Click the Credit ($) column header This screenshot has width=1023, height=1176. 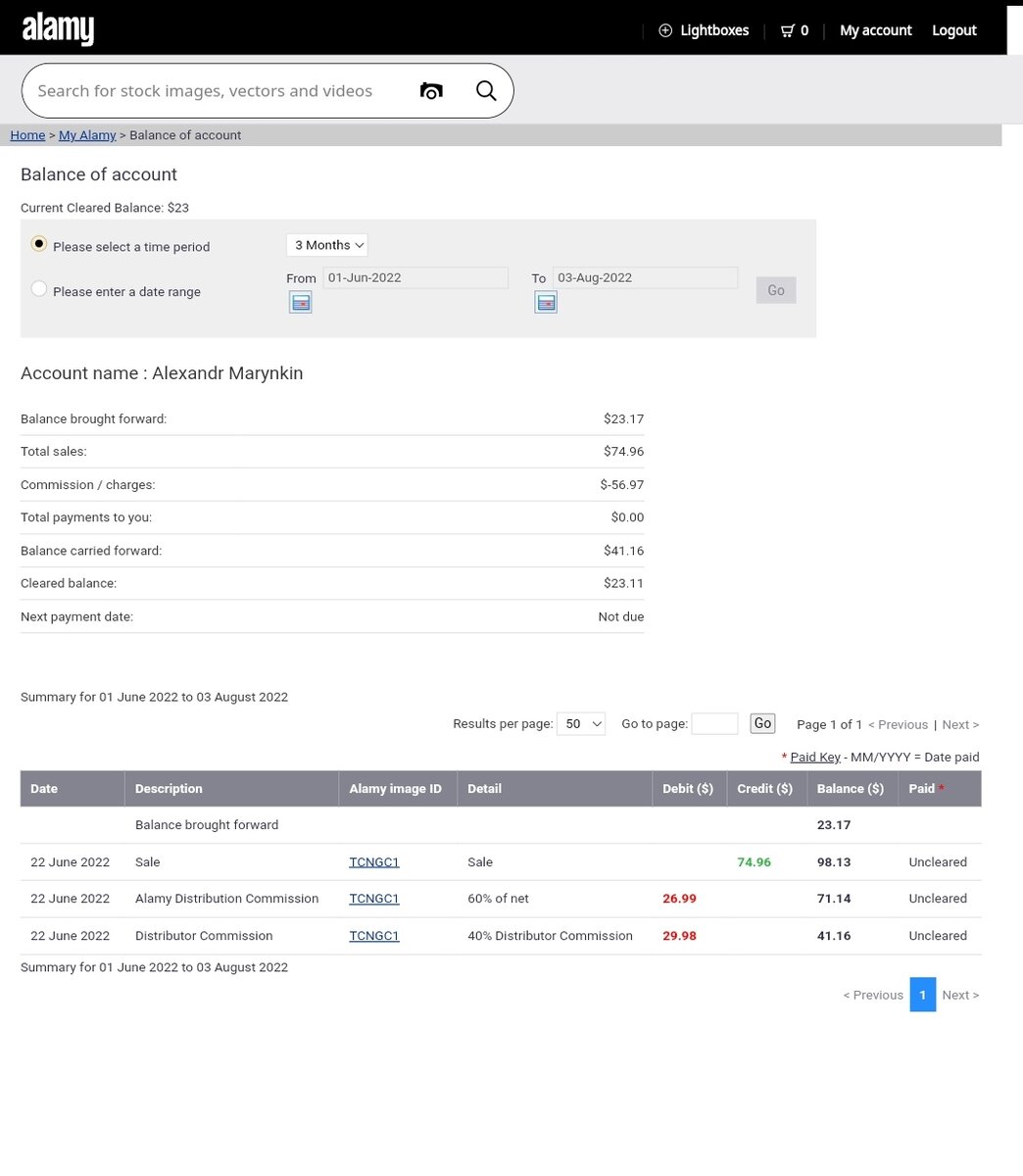click(765, 789)
